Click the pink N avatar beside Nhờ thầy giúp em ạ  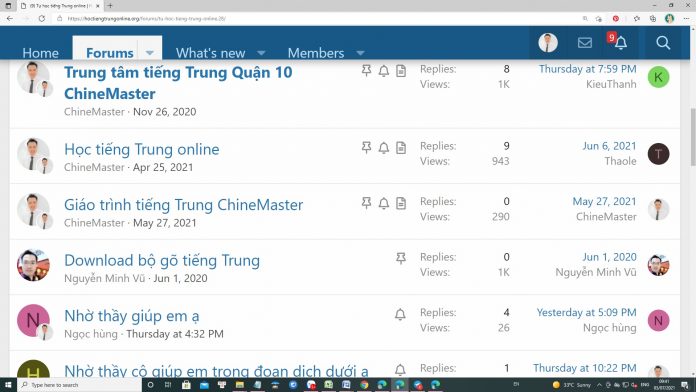point(33,321)
